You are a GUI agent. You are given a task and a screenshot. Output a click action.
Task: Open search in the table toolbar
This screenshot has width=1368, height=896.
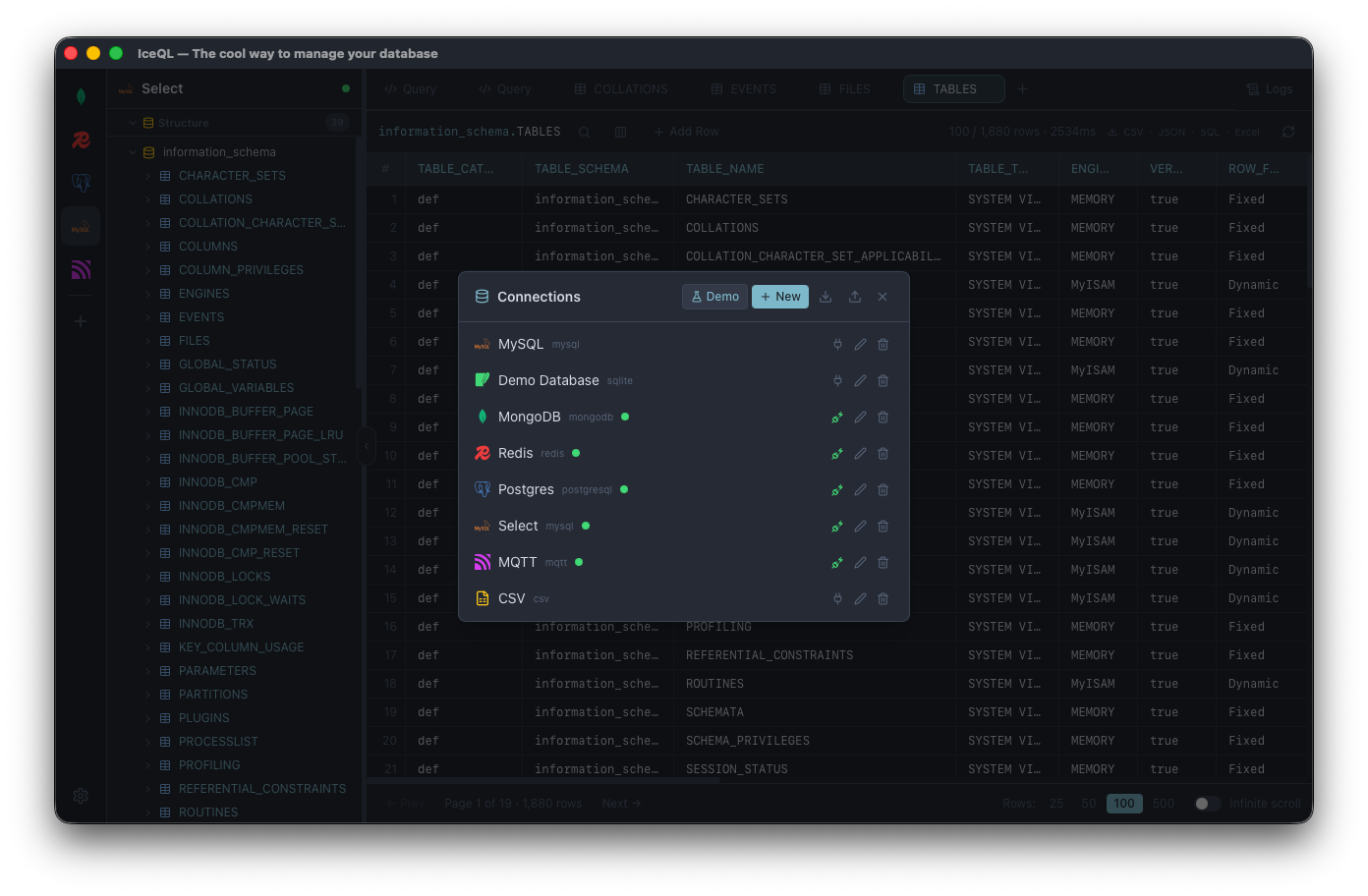(x=584, y=132)
